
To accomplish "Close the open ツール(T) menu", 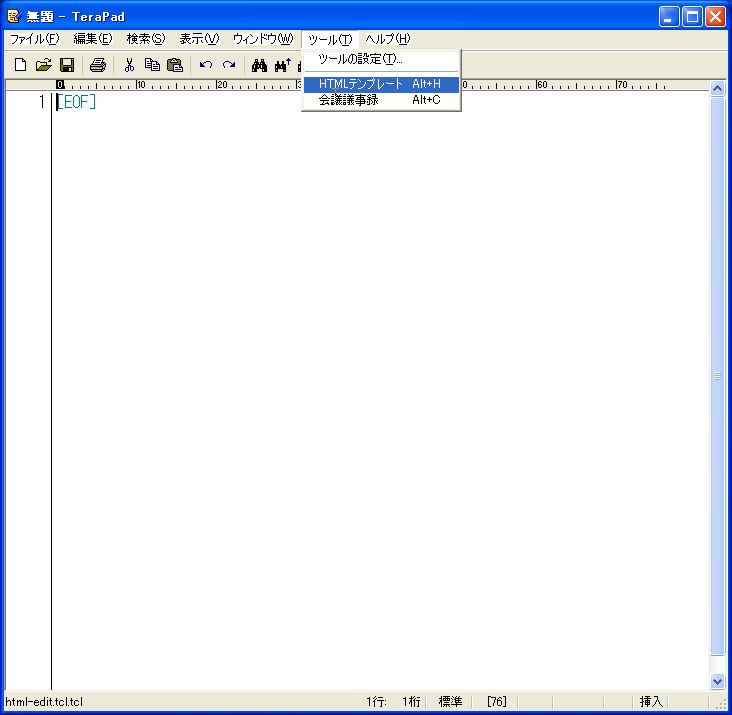I will point(330,39).
